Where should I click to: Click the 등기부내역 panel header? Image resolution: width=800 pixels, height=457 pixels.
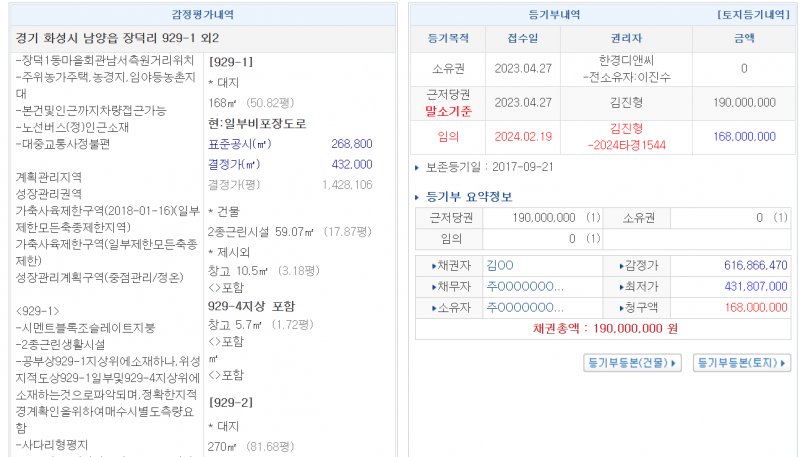[559, 16]
